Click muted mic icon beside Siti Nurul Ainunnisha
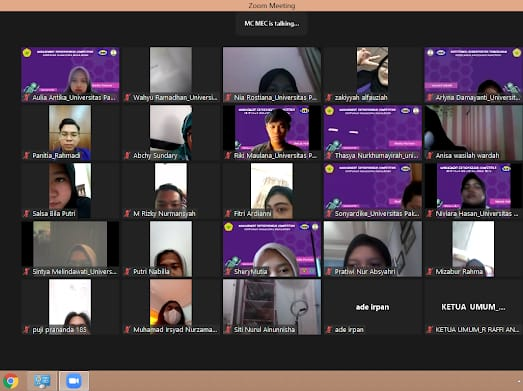The image size is (523, 391). click(228, 330)
